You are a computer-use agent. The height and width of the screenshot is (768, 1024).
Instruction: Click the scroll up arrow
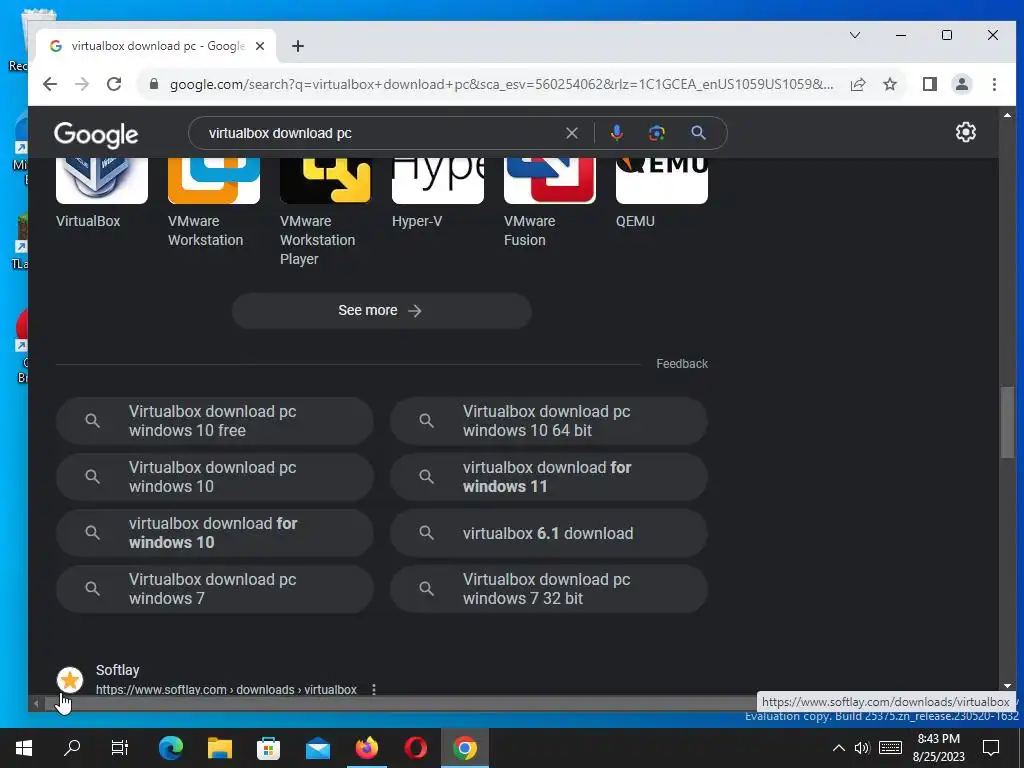click(1007, 115)
